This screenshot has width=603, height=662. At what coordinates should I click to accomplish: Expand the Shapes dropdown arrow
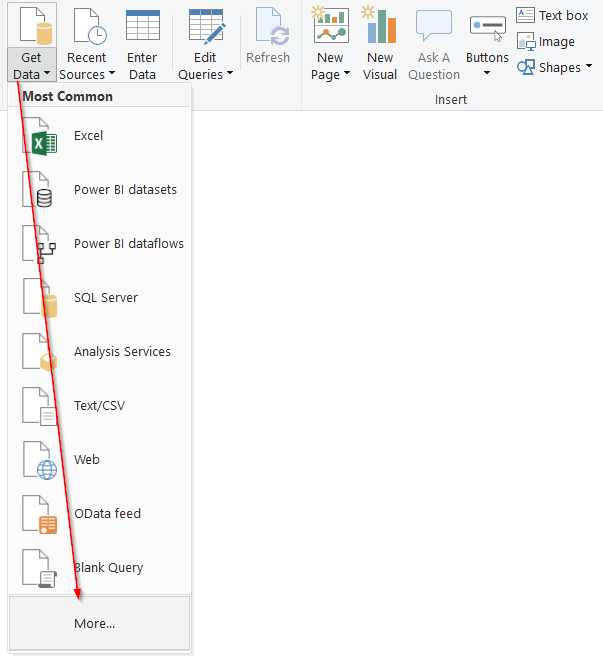coord(589,66)
